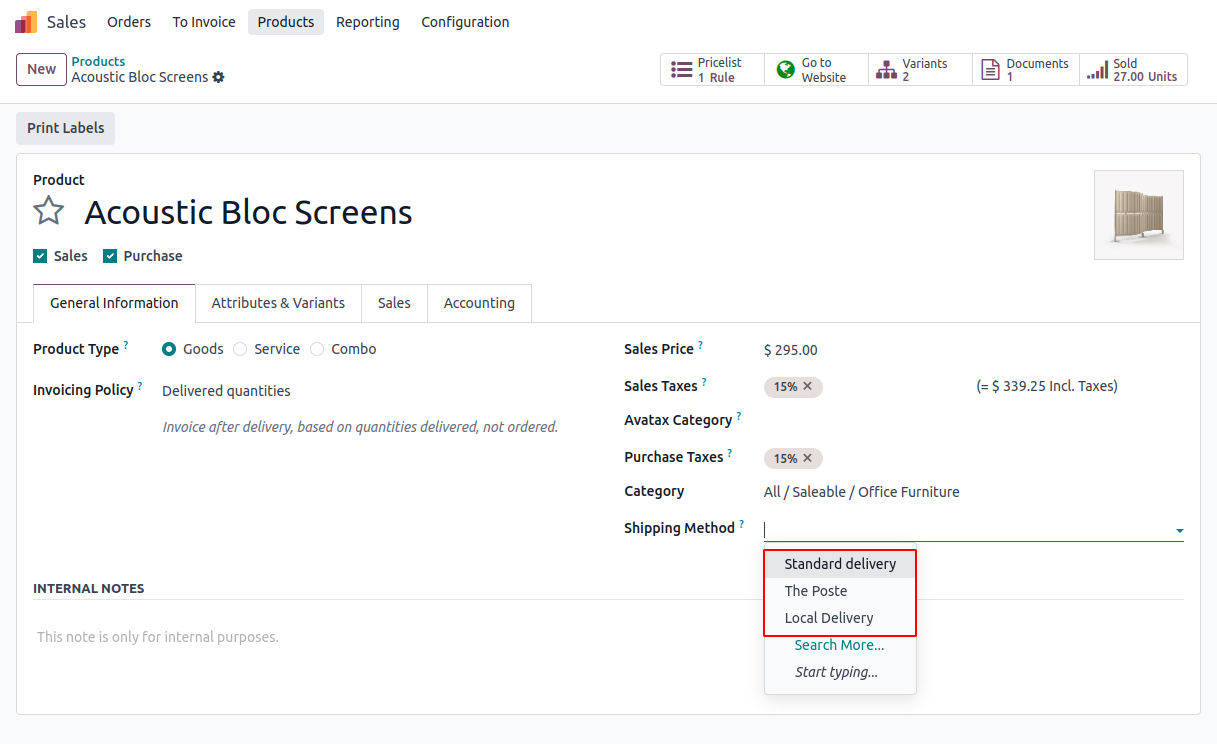This screenshot has height=744, width=1217.
Task: Click the Odoo Sales app logo icon
Action: pyautogui.click(x=26, y=22)
